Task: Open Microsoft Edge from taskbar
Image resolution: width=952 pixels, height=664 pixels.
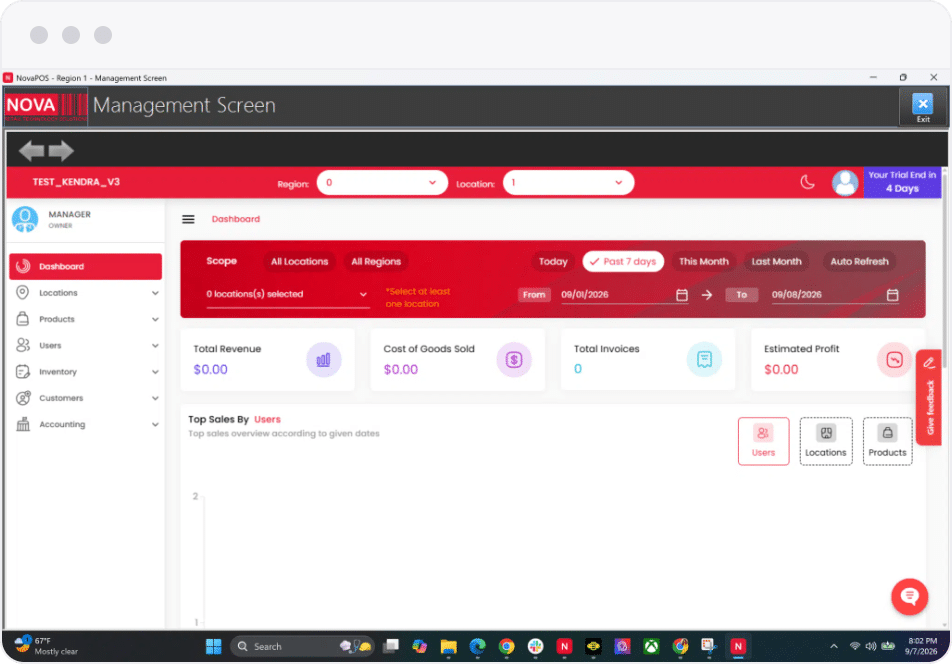Action: [478, 646]
